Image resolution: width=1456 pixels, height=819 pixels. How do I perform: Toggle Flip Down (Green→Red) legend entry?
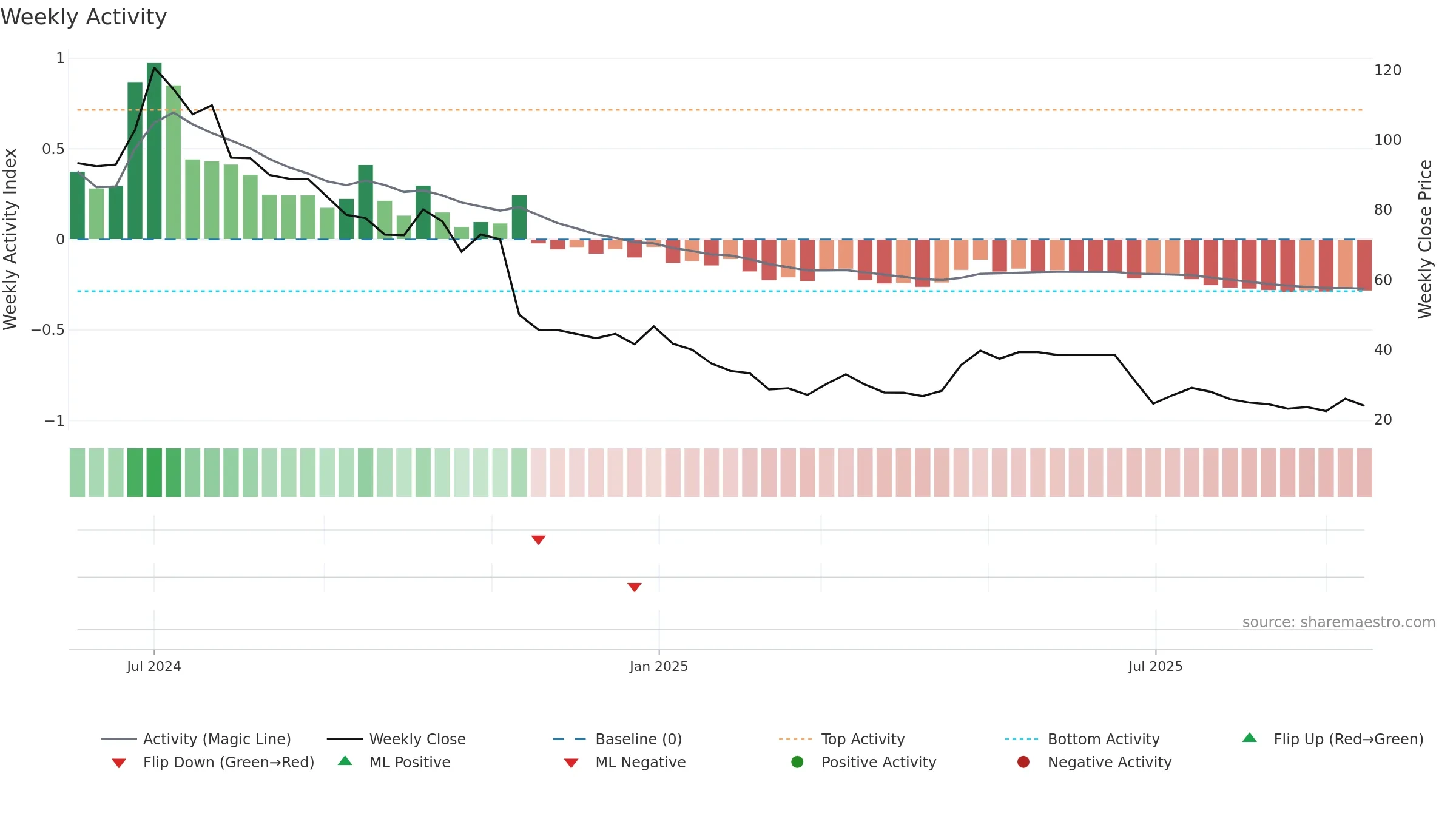point(213,762)
